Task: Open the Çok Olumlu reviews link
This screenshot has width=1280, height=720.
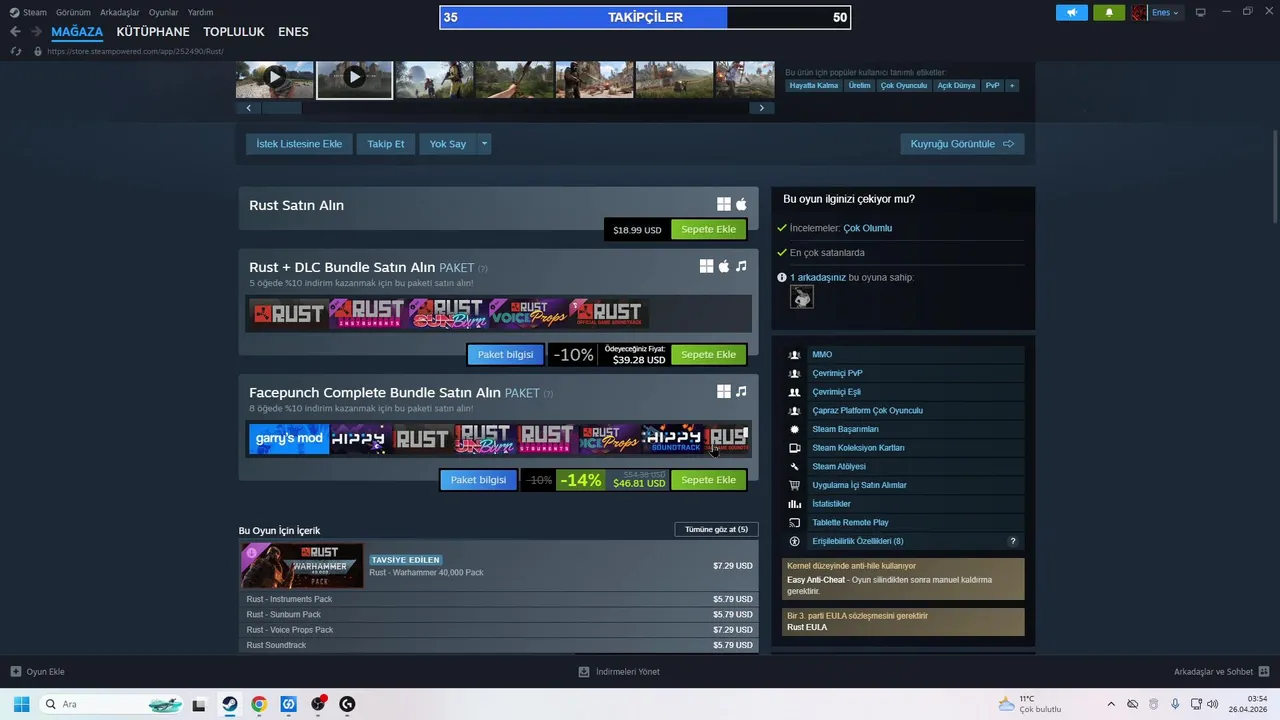Action: pos(867,228)
